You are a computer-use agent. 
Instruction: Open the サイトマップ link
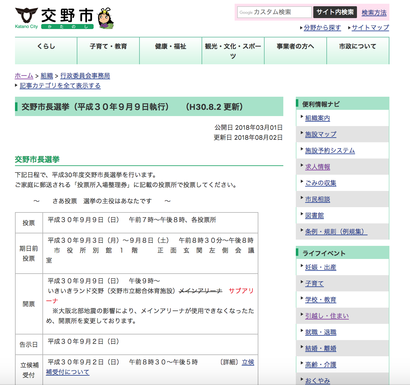pos(370,28)
